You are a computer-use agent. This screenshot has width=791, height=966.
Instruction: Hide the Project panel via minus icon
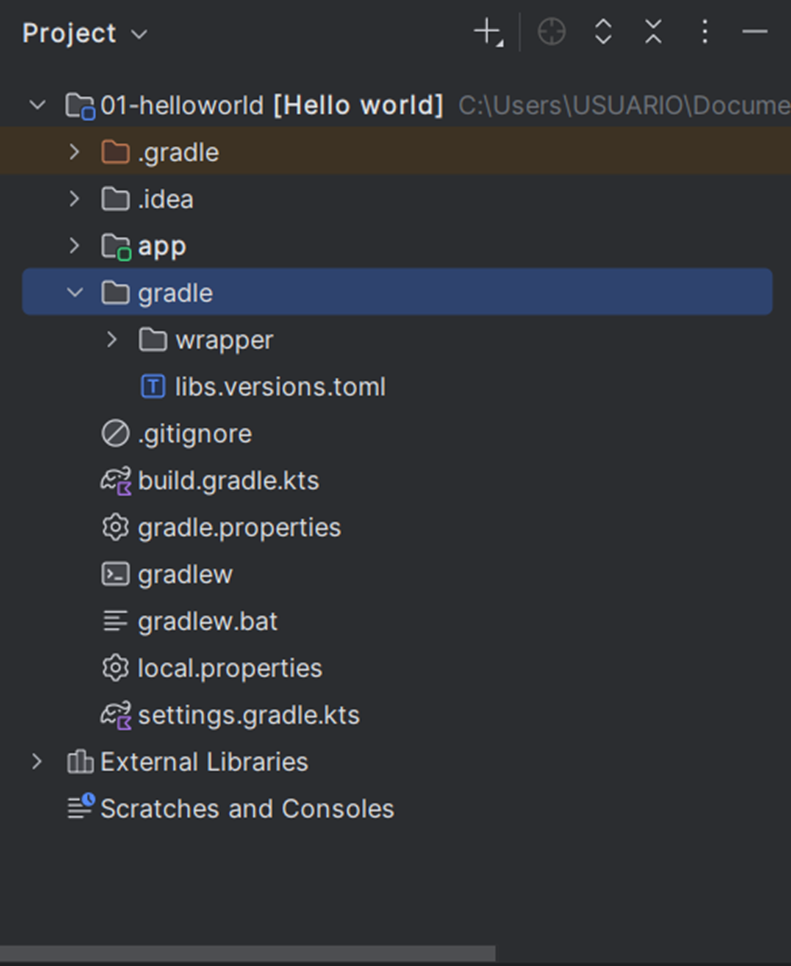(755, 31)
